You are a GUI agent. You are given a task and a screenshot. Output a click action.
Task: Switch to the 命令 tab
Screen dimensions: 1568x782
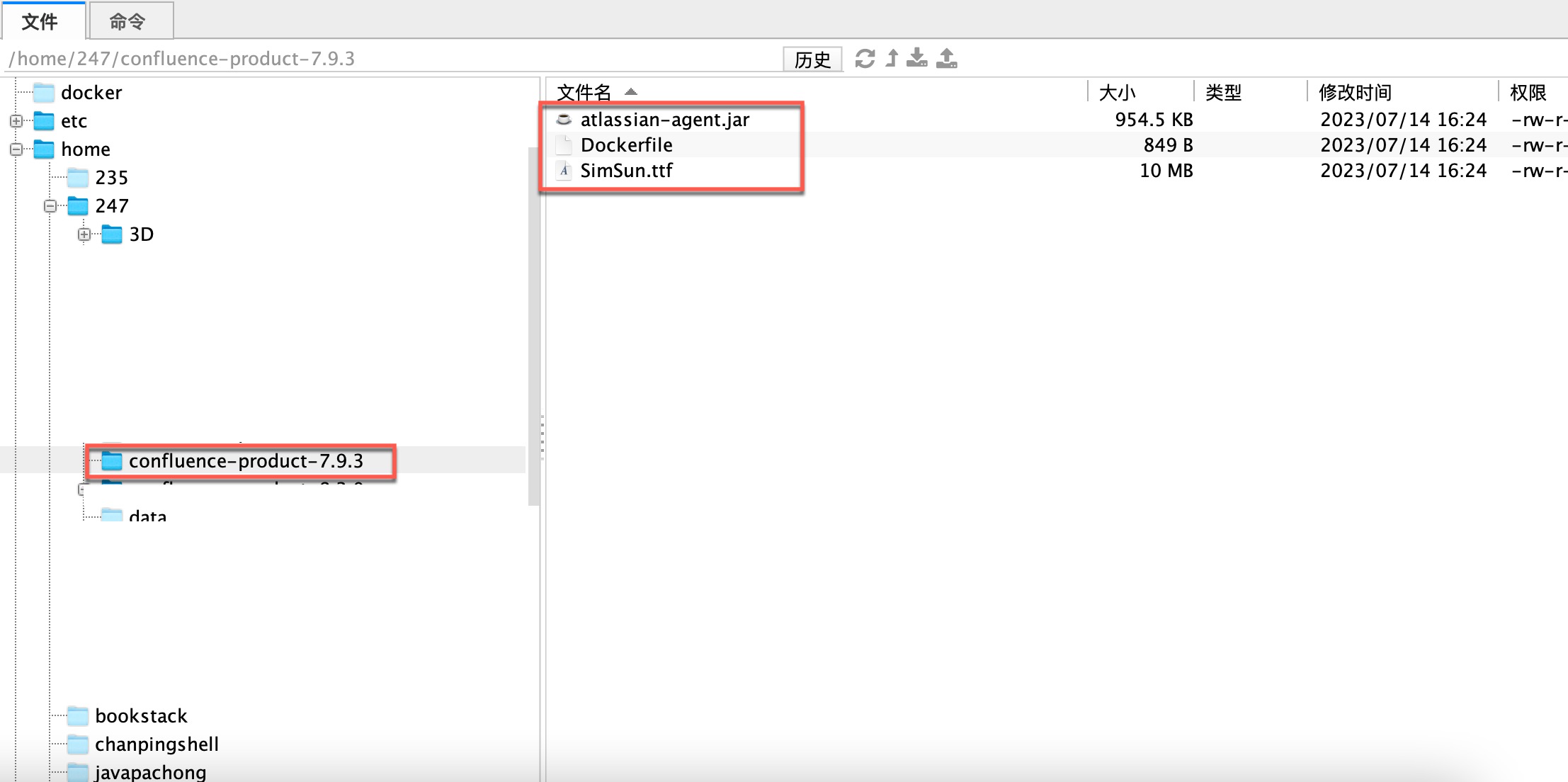(131, 21)
